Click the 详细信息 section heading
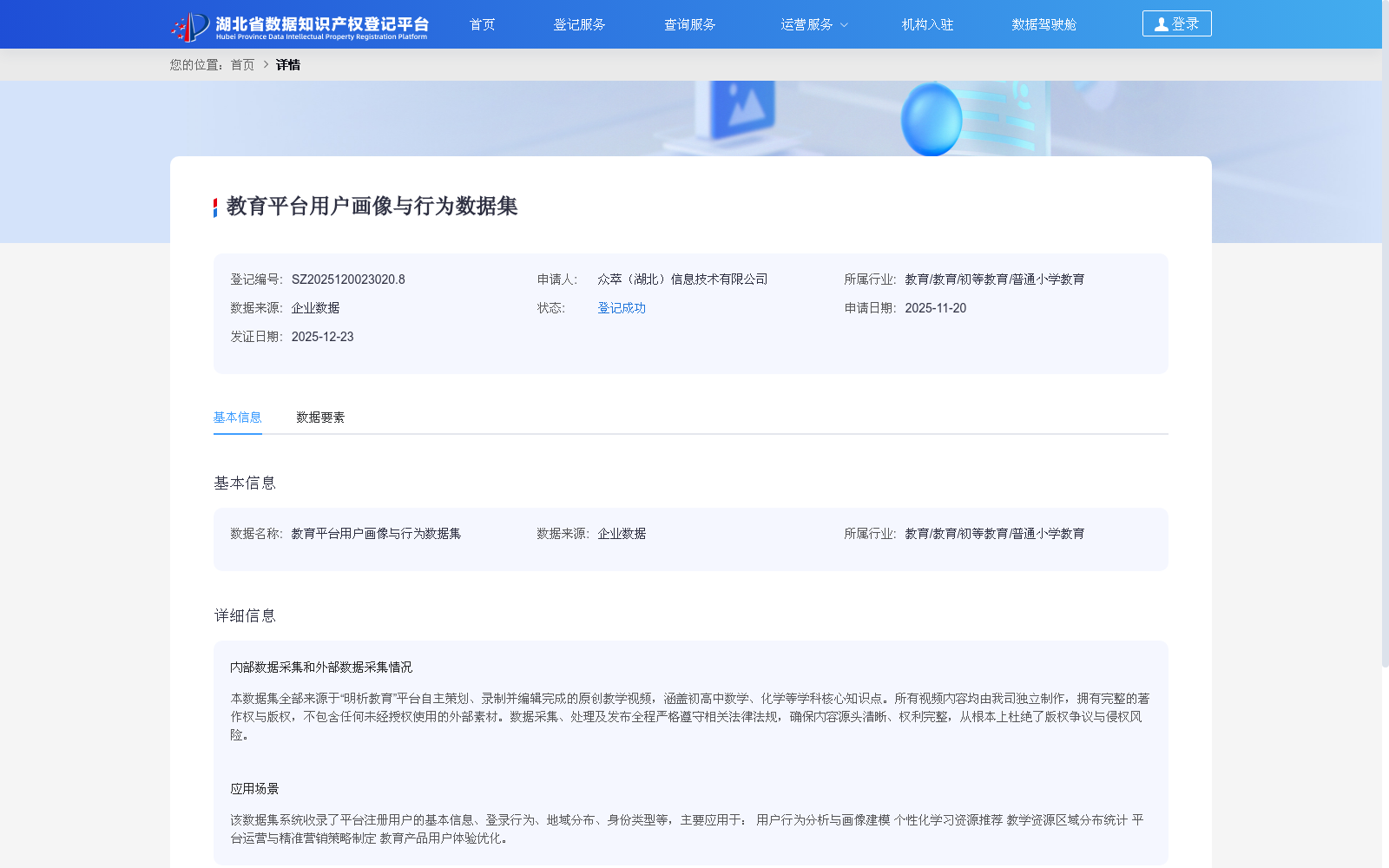Image resolution: width=1389 pixels, height=868 pixels. tap(245, 615)
